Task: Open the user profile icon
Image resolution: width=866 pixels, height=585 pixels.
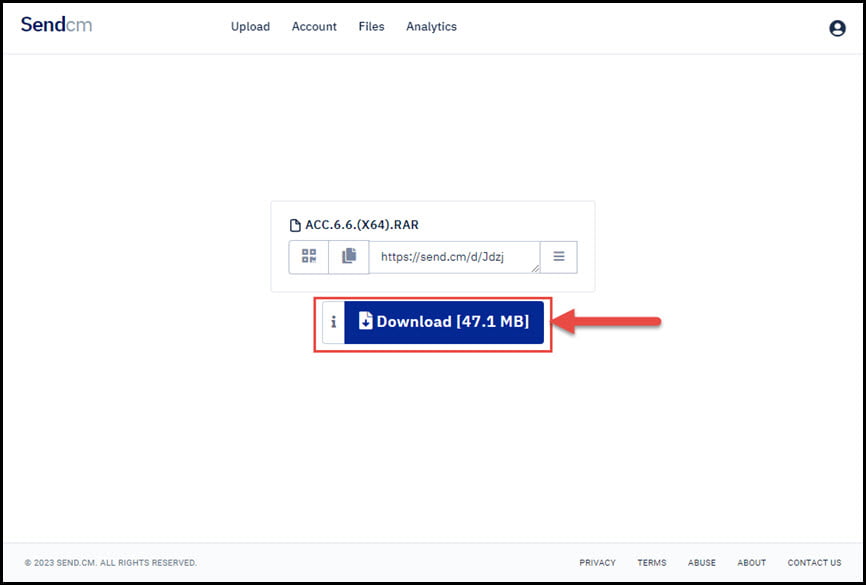Action: point(837,28)
